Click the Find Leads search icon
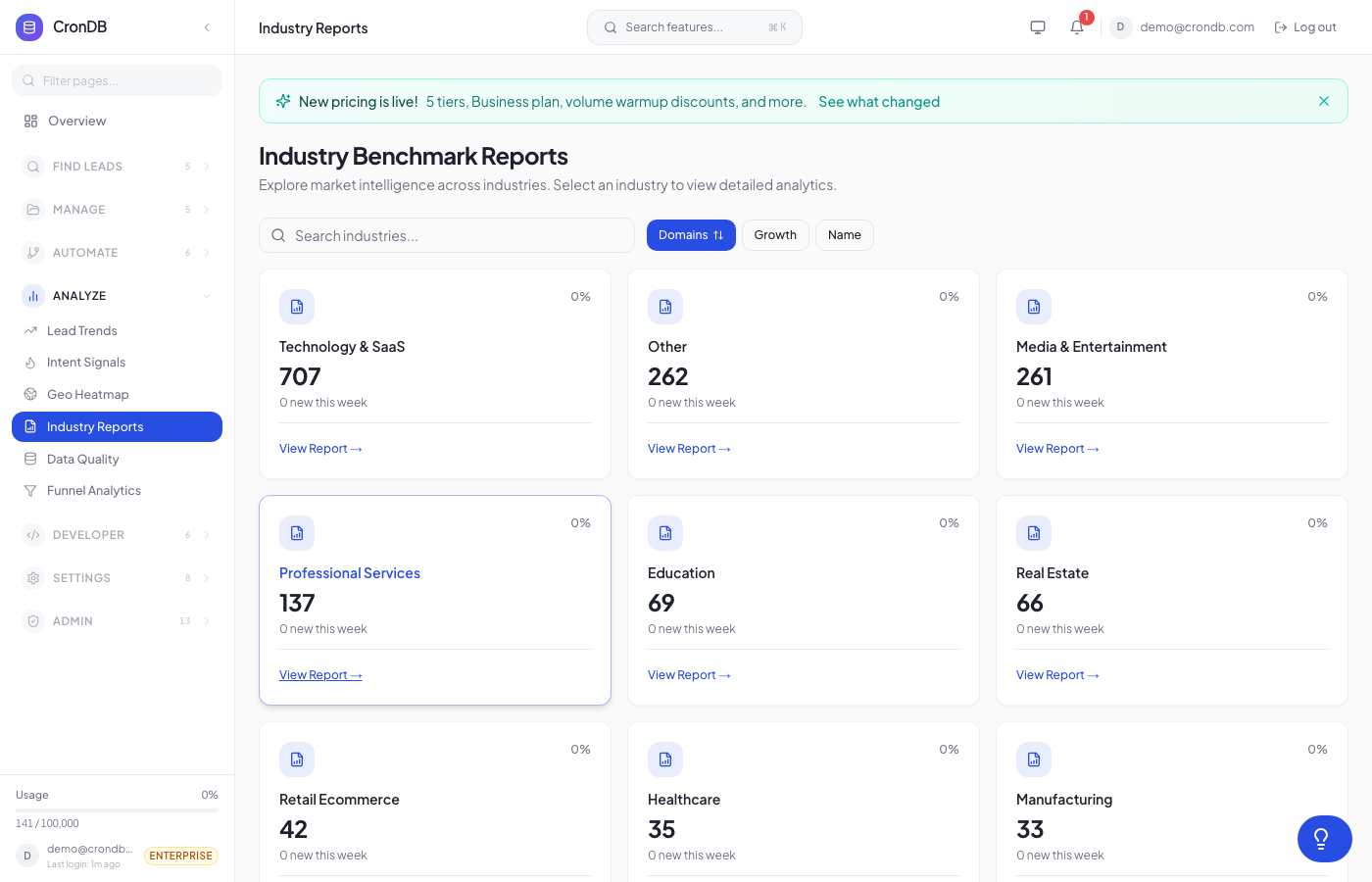This screenshot has width=1372, height=882. click(x=33, y=167)
